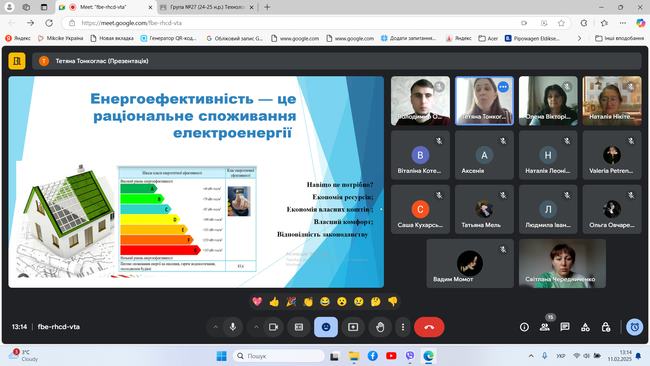
Task: Start presenting your screen
Action: tap(353, 327)
